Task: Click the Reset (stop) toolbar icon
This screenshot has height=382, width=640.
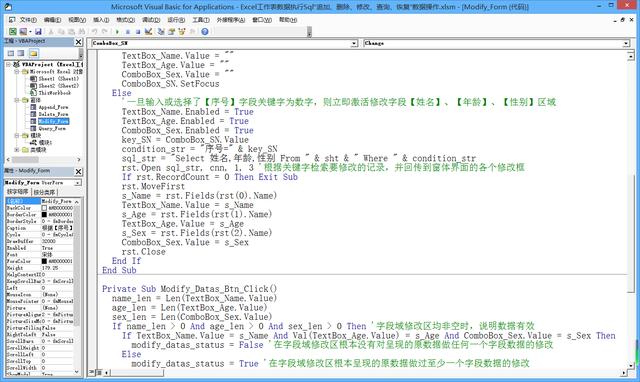Action: (x=138, y=31)
